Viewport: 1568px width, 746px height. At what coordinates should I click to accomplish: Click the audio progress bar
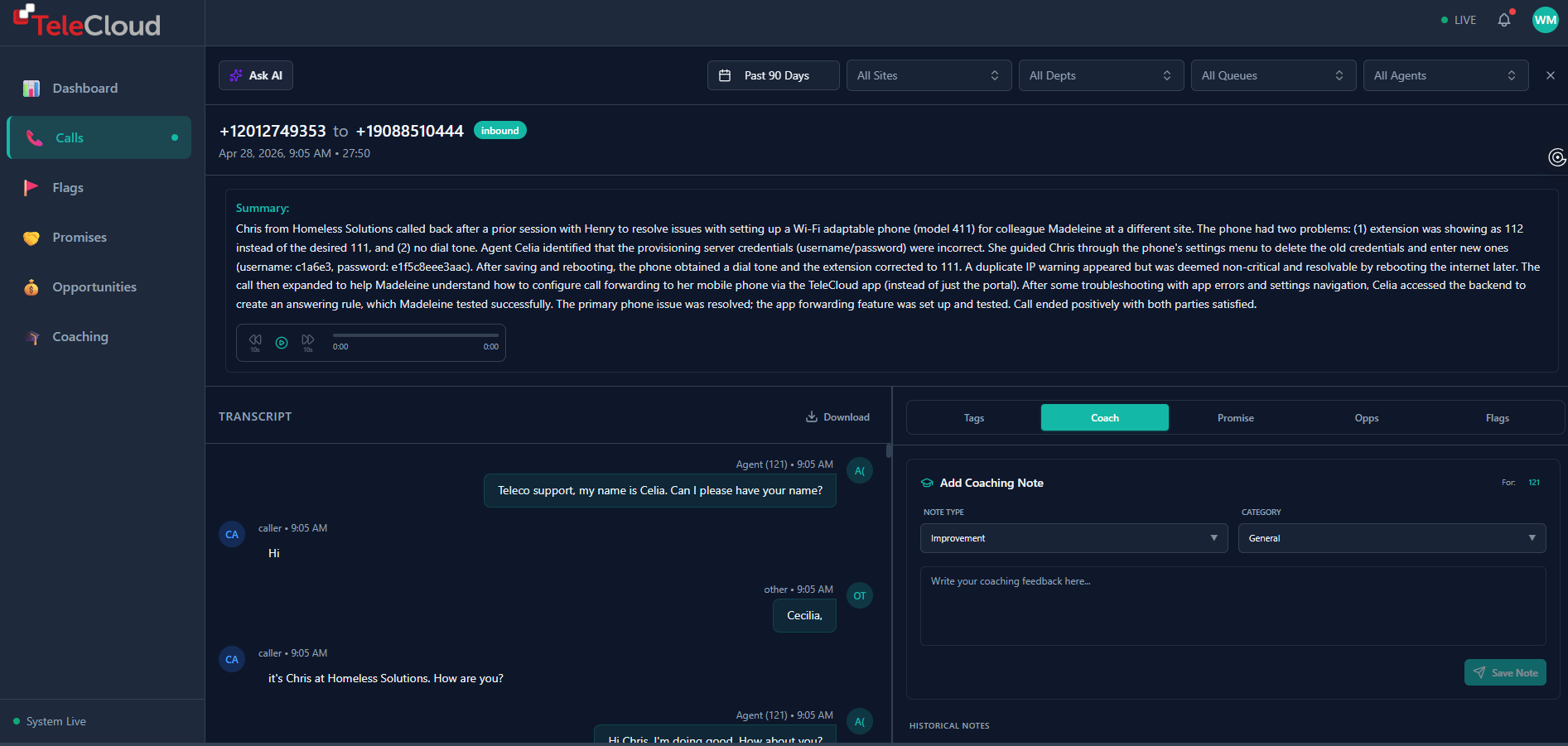416,335
